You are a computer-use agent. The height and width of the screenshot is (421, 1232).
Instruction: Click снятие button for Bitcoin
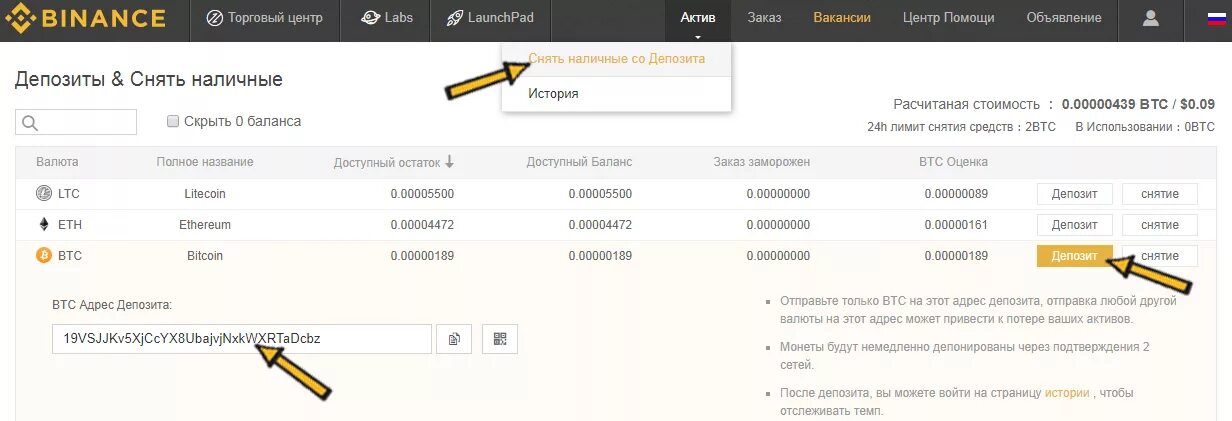point(1160,256)
